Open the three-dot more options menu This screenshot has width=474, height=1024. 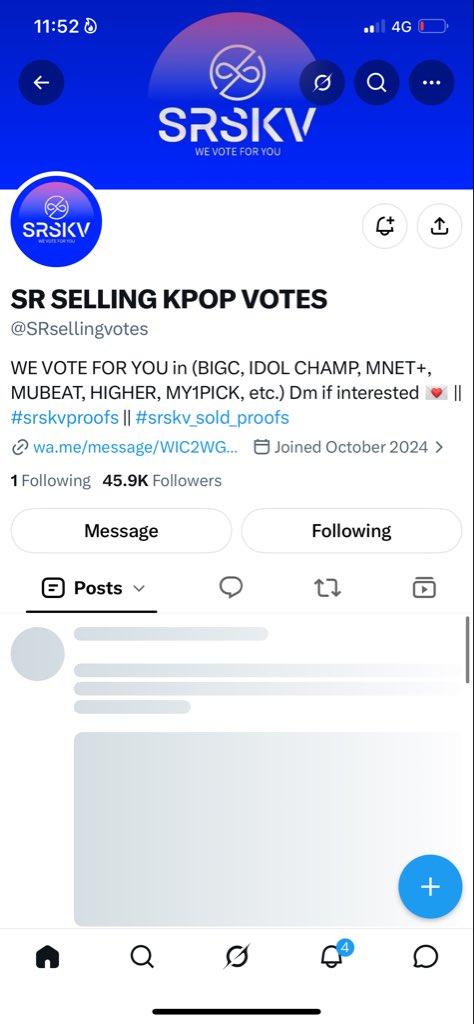(x=432, y=82)
